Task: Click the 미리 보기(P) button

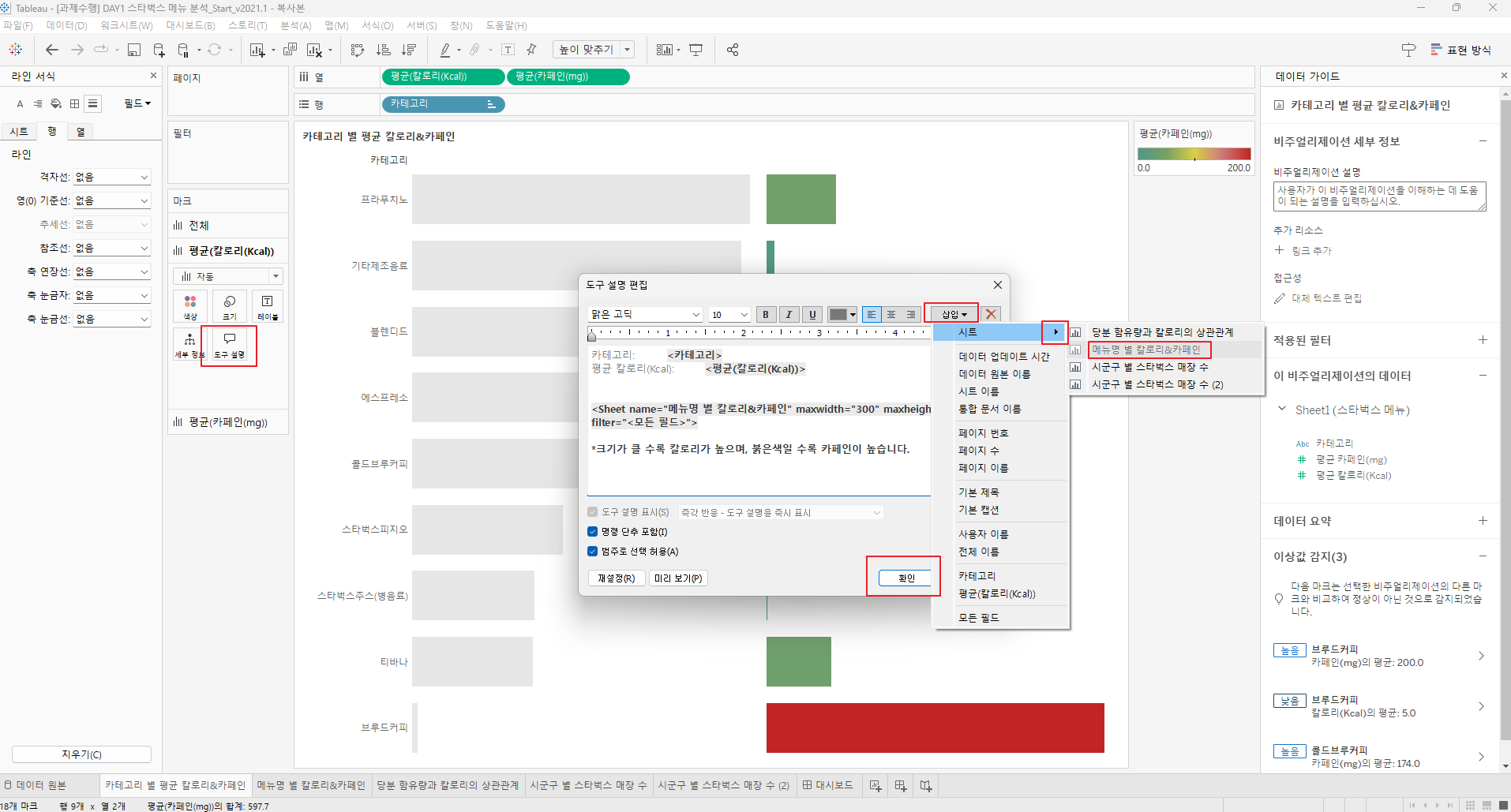Action: [x=678, y=578]
